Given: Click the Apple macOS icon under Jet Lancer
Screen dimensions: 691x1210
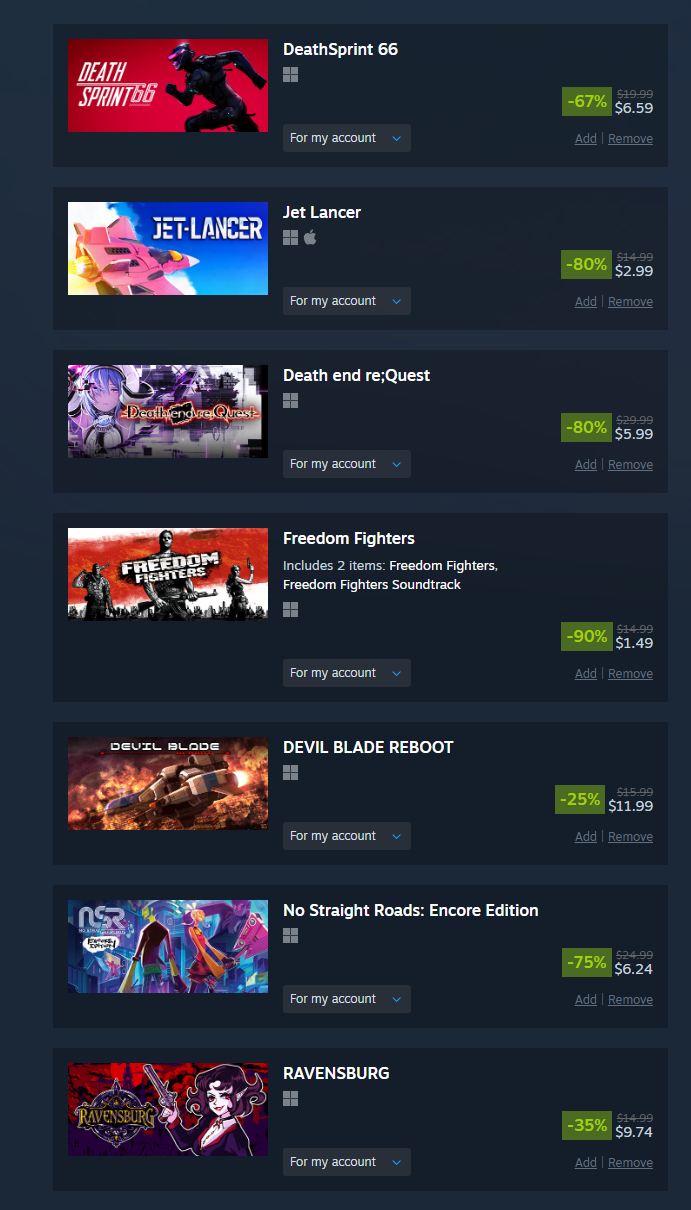Looking at the screenshot, I should pos(310,237).
